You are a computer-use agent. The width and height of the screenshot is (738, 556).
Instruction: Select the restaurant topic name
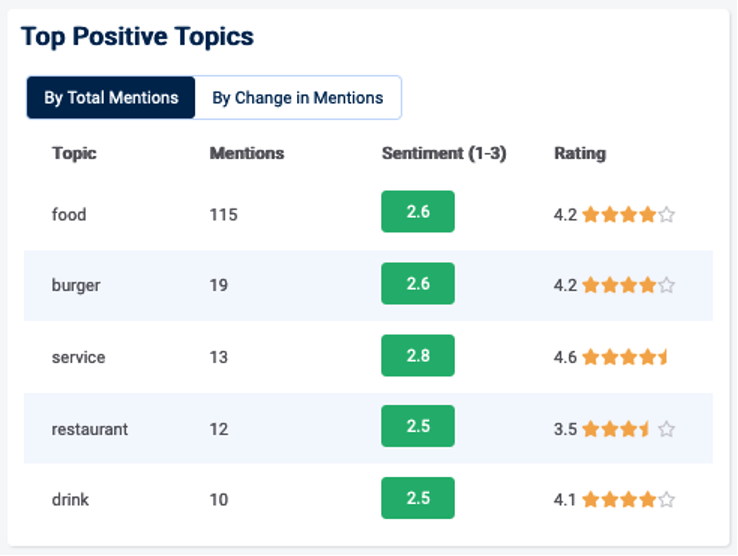click(x=90, y=429)
